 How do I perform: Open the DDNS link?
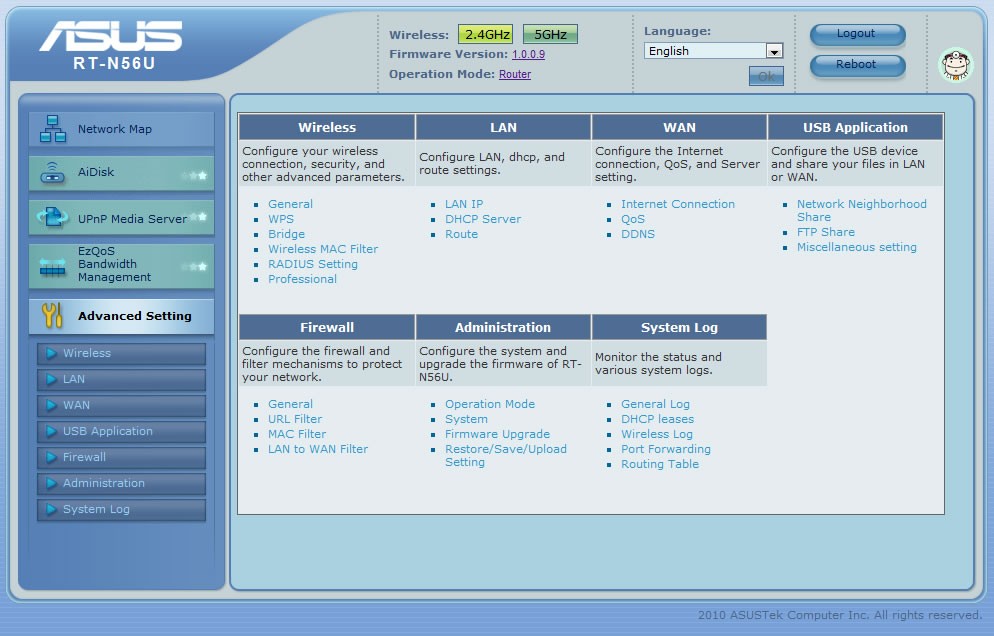pos(638,234)
